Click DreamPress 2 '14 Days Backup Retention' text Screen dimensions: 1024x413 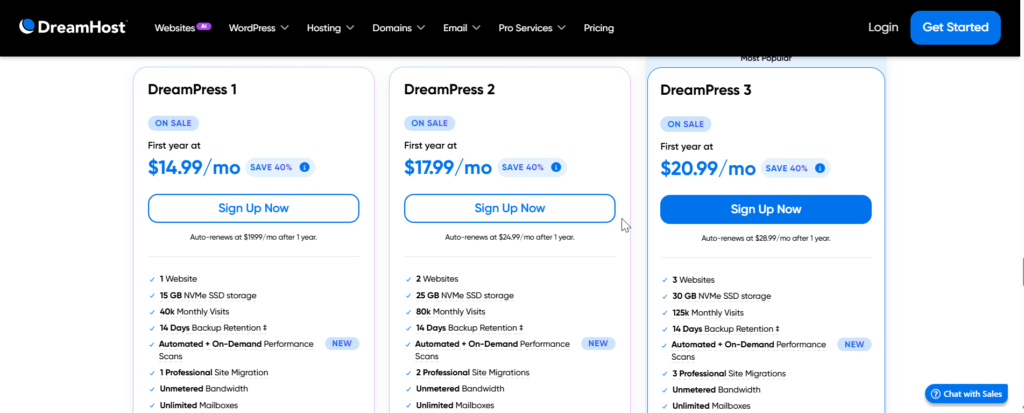(469, 327)
